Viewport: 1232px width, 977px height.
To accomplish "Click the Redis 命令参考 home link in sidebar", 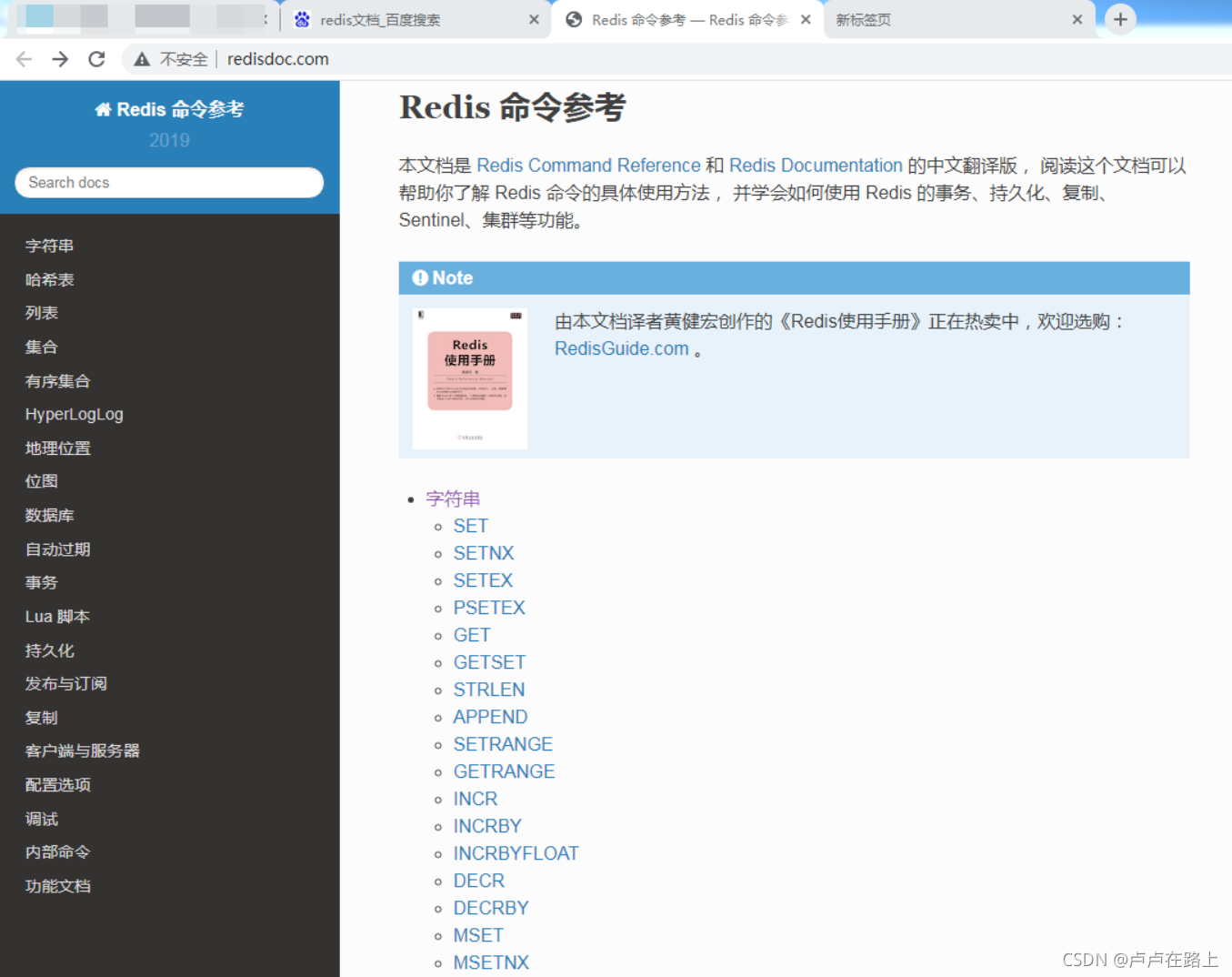I will (169, 109).
